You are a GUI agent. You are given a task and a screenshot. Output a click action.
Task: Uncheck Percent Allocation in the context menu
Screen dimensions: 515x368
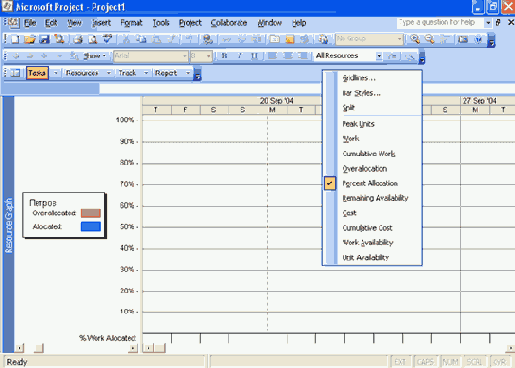coord(370,183)
